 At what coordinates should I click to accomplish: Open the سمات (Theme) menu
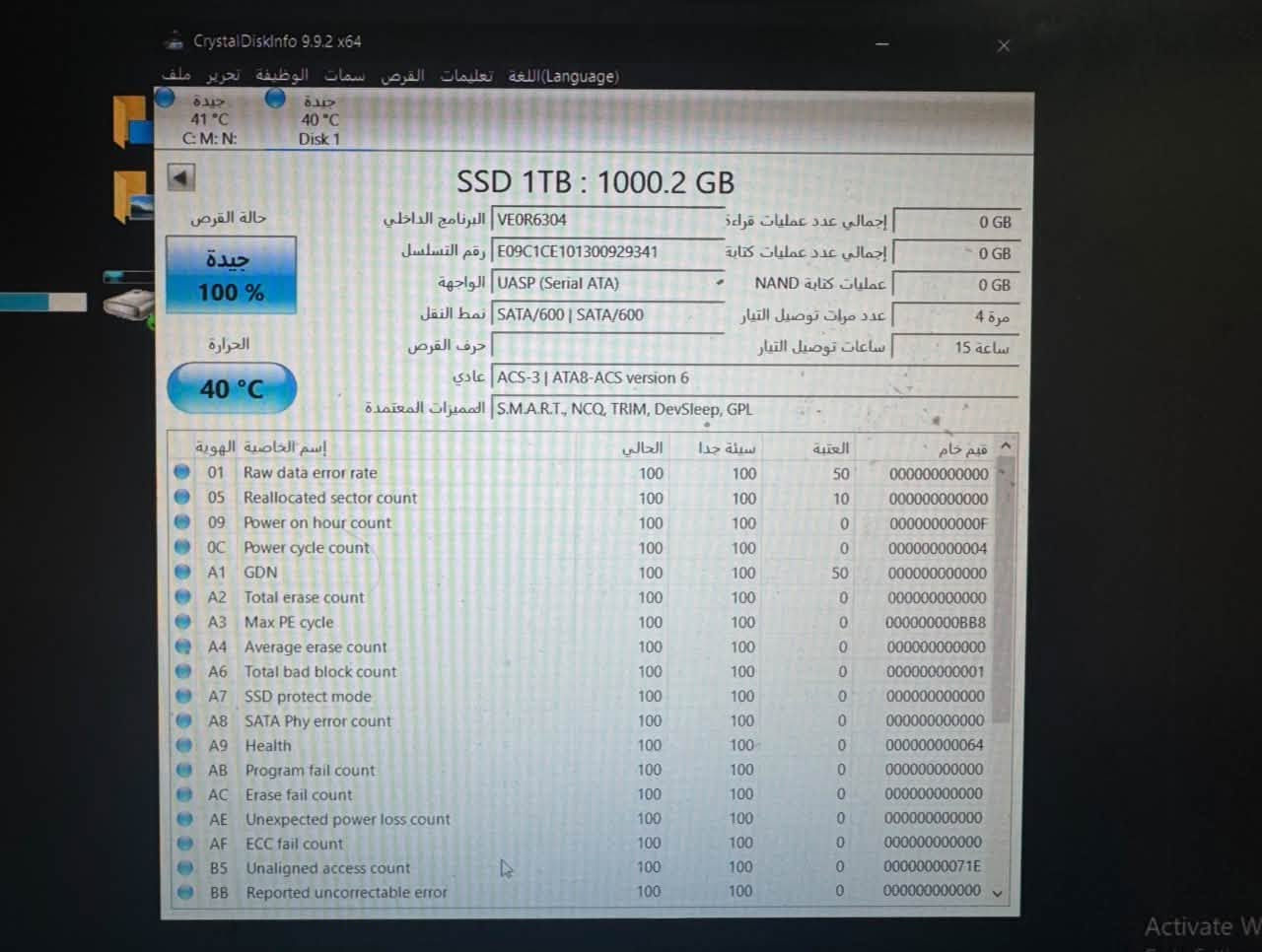(344, 75)
